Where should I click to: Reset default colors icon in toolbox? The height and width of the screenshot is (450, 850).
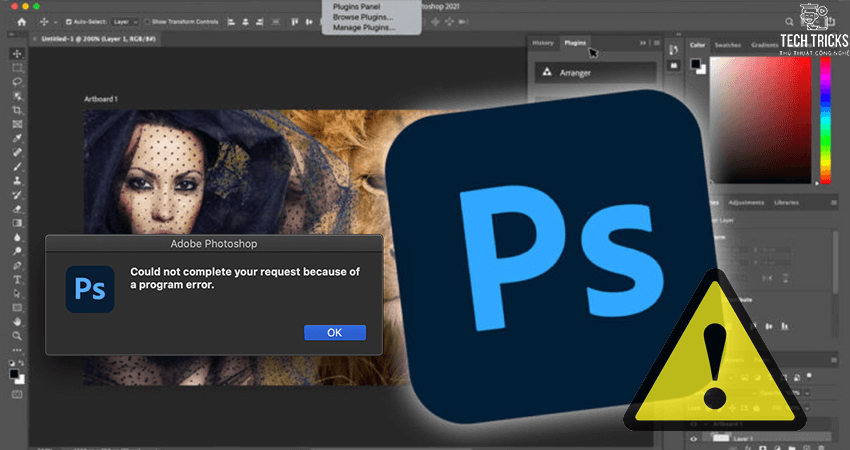[x=12, y=363]
